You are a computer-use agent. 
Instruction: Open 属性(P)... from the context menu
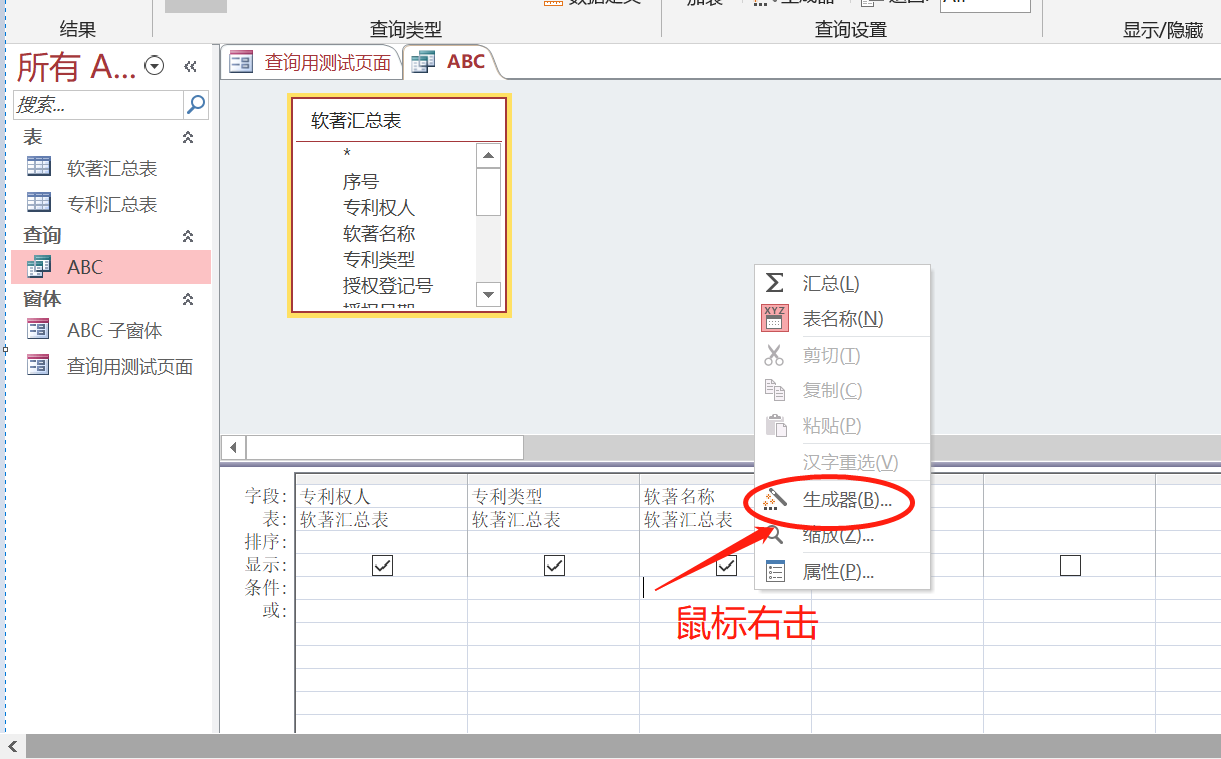[842, 572]
